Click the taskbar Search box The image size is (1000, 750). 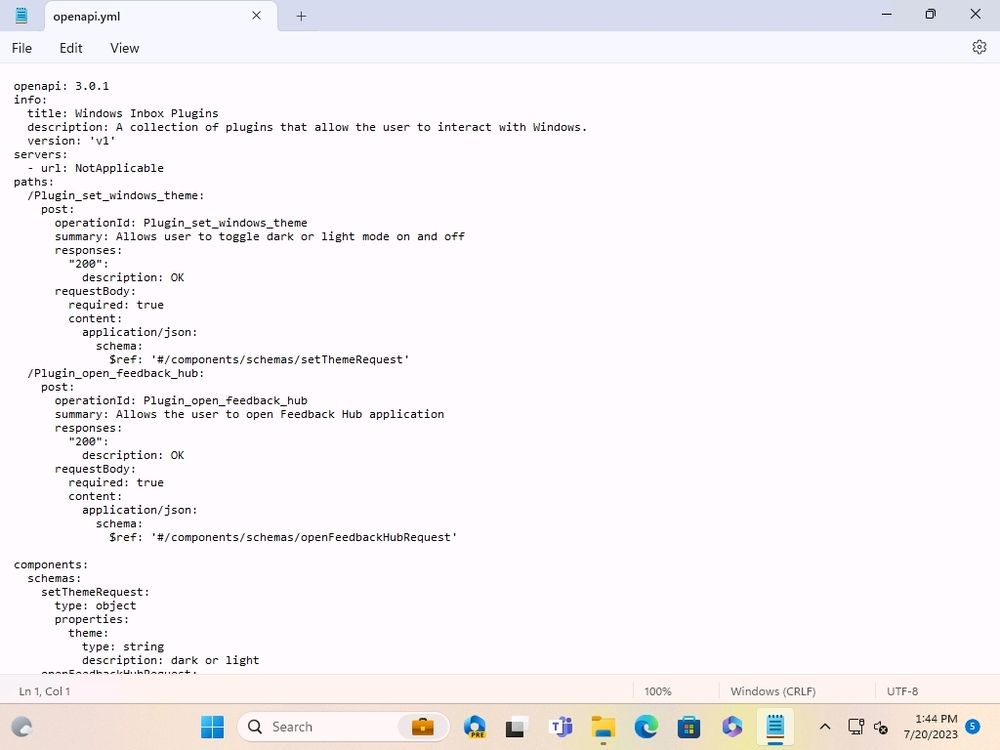343,726
